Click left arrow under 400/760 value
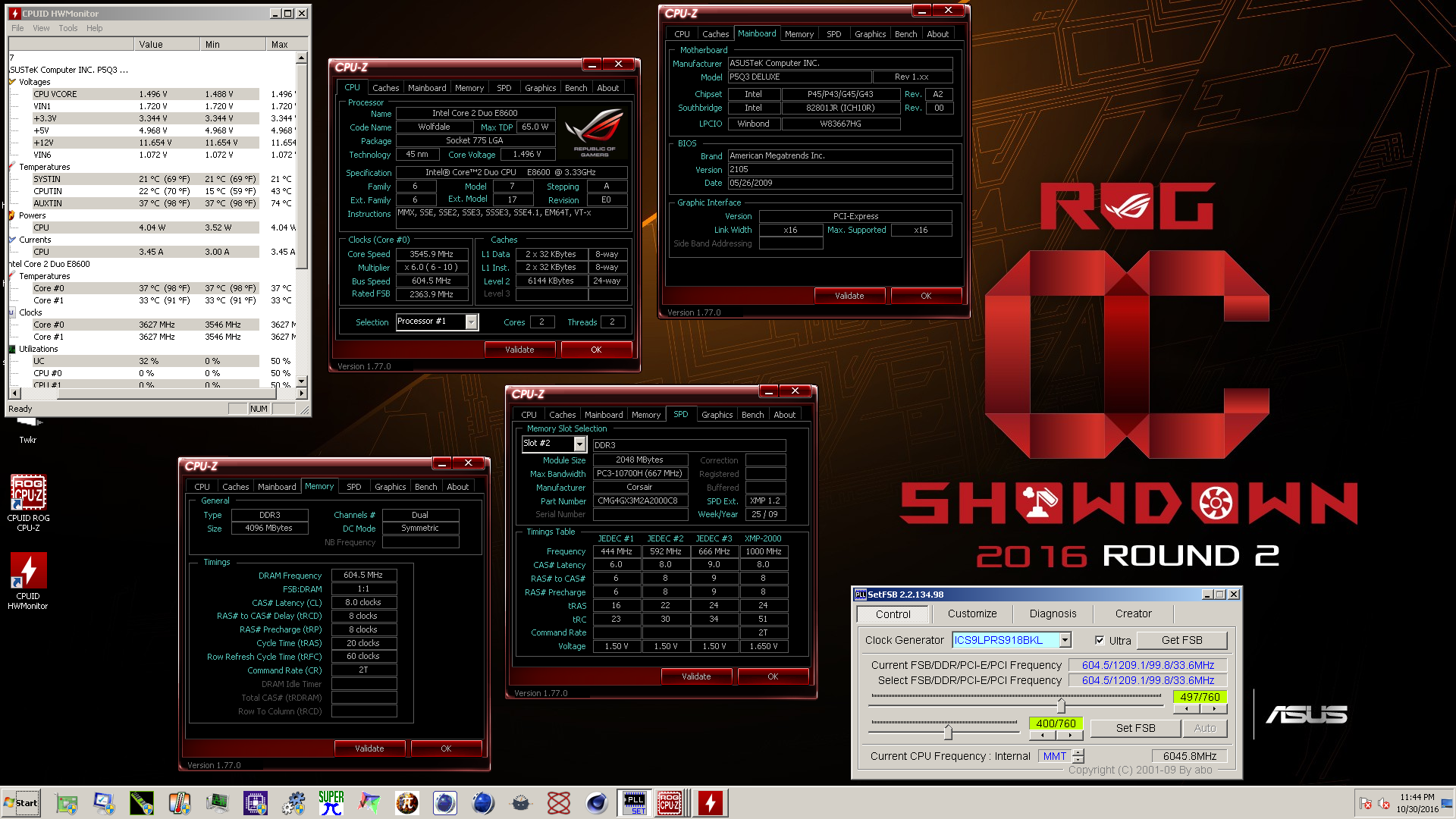Screen dimensions: 1456x819 click(1043, 736)
